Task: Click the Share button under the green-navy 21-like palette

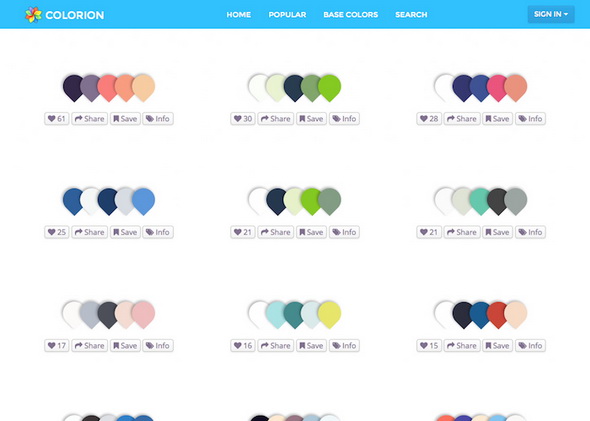Action: (x=276, y=232)
